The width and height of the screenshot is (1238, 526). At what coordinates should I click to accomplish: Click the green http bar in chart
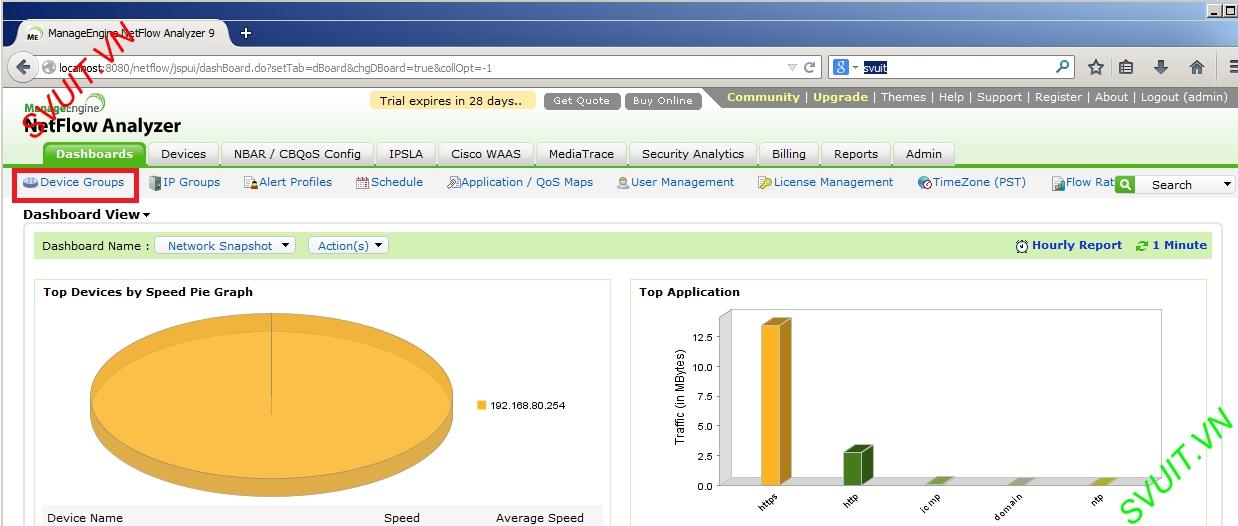pos(858,466)
